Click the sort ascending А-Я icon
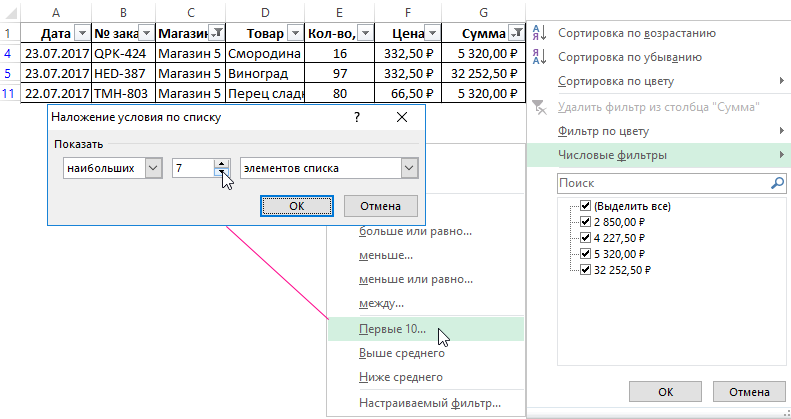This screenshot has width=791, height=419. click(539, 33)
